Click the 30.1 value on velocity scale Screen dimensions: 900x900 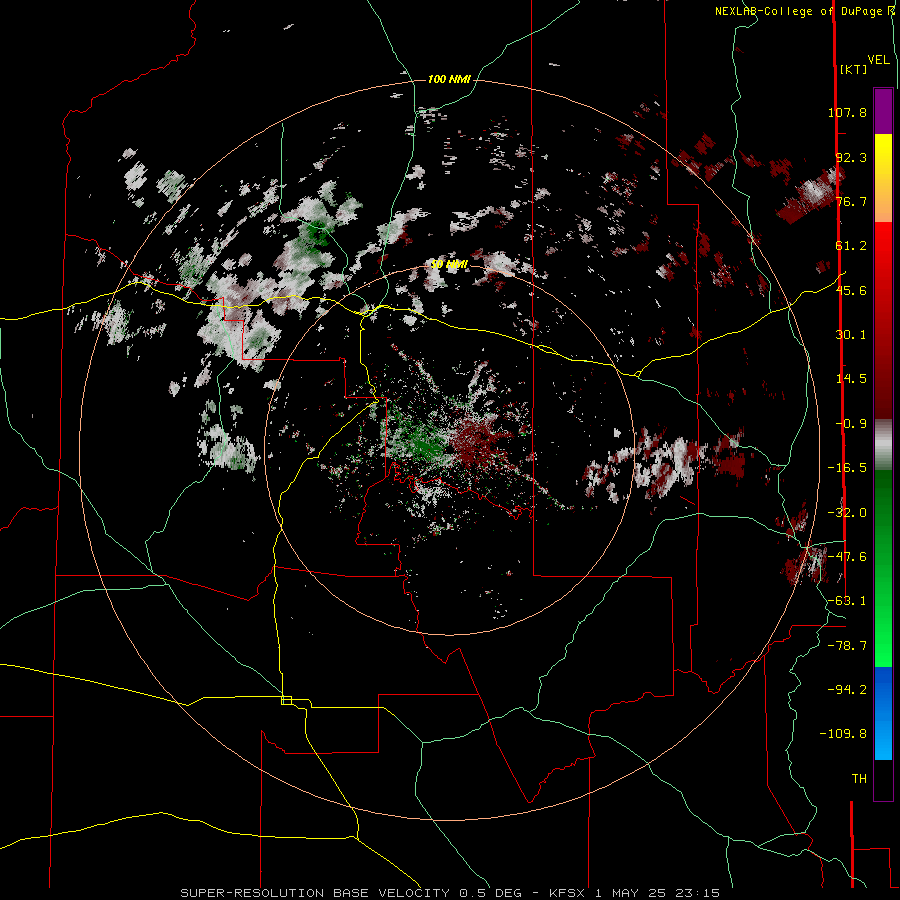point(851,335)
